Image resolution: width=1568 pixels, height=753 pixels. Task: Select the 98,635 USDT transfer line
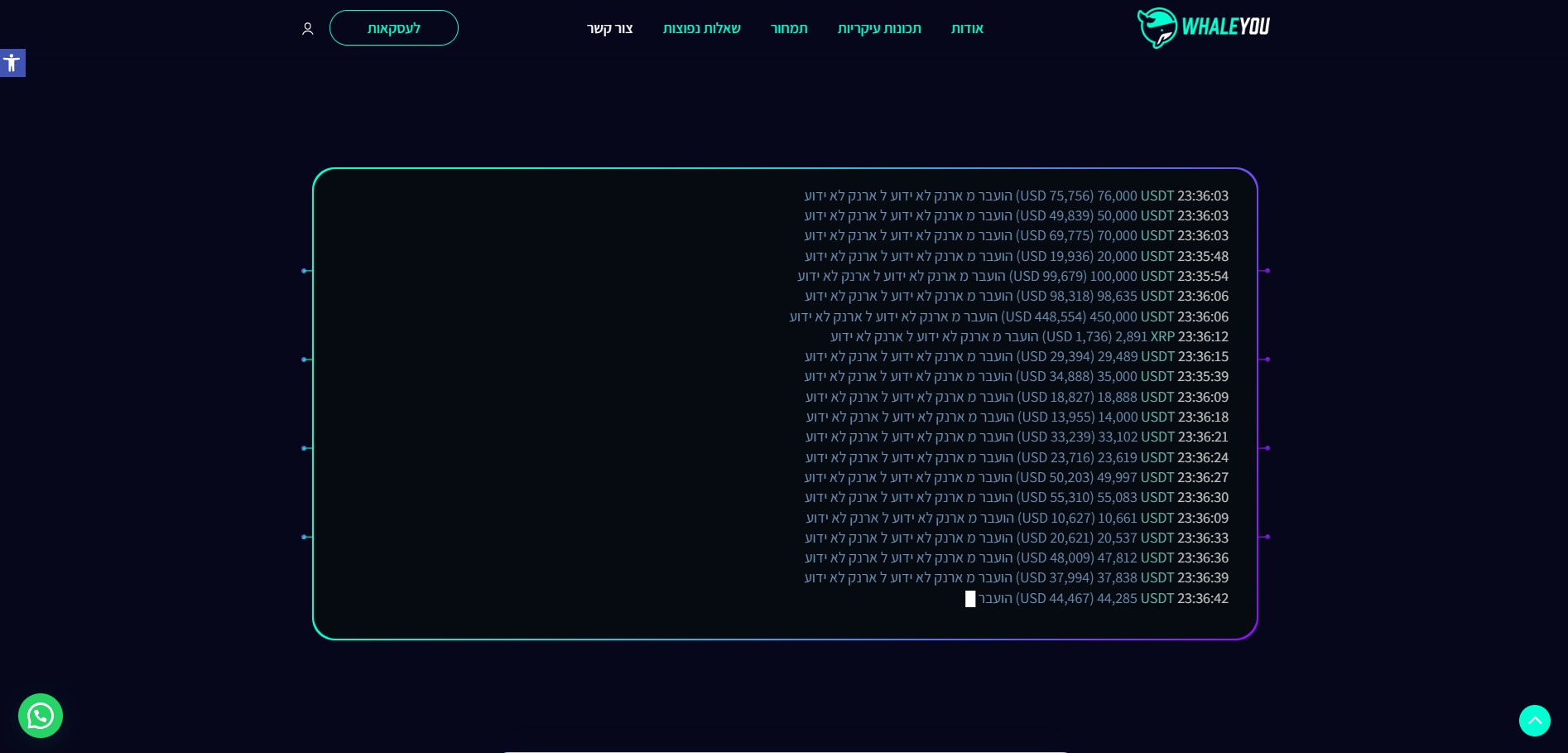[1017, 297]
